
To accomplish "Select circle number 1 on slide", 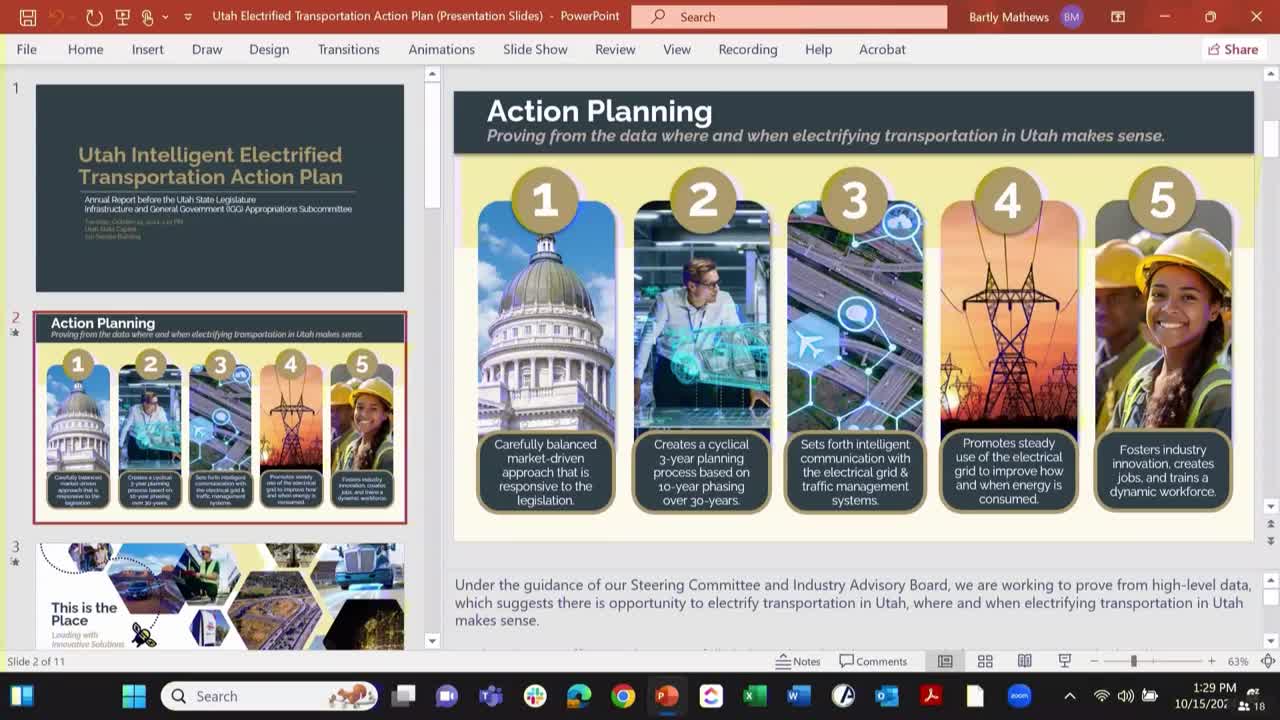I will tap(545, 200).
